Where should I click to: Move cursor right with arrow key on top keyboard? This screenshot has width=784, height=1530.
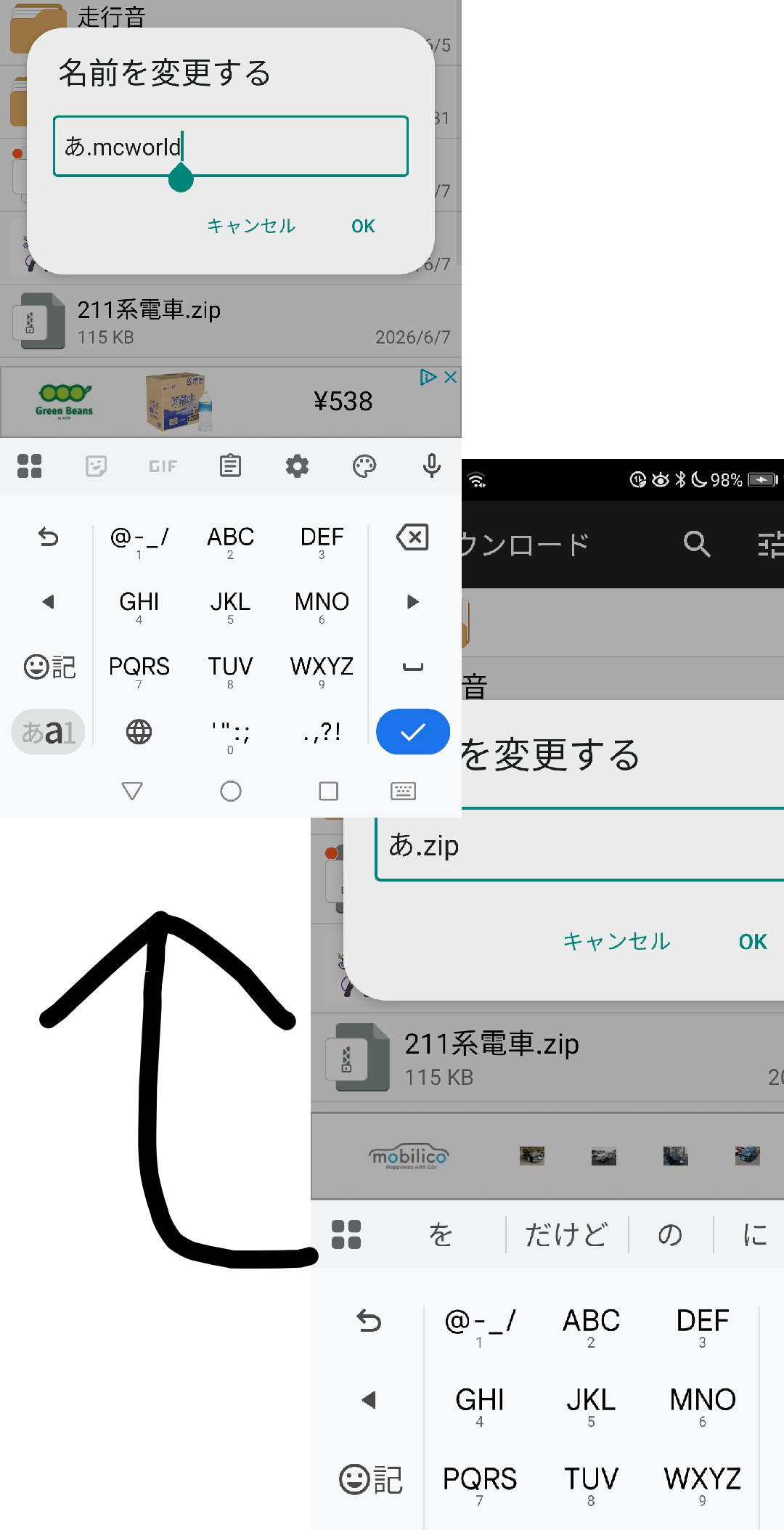click(x=412, y=602)
